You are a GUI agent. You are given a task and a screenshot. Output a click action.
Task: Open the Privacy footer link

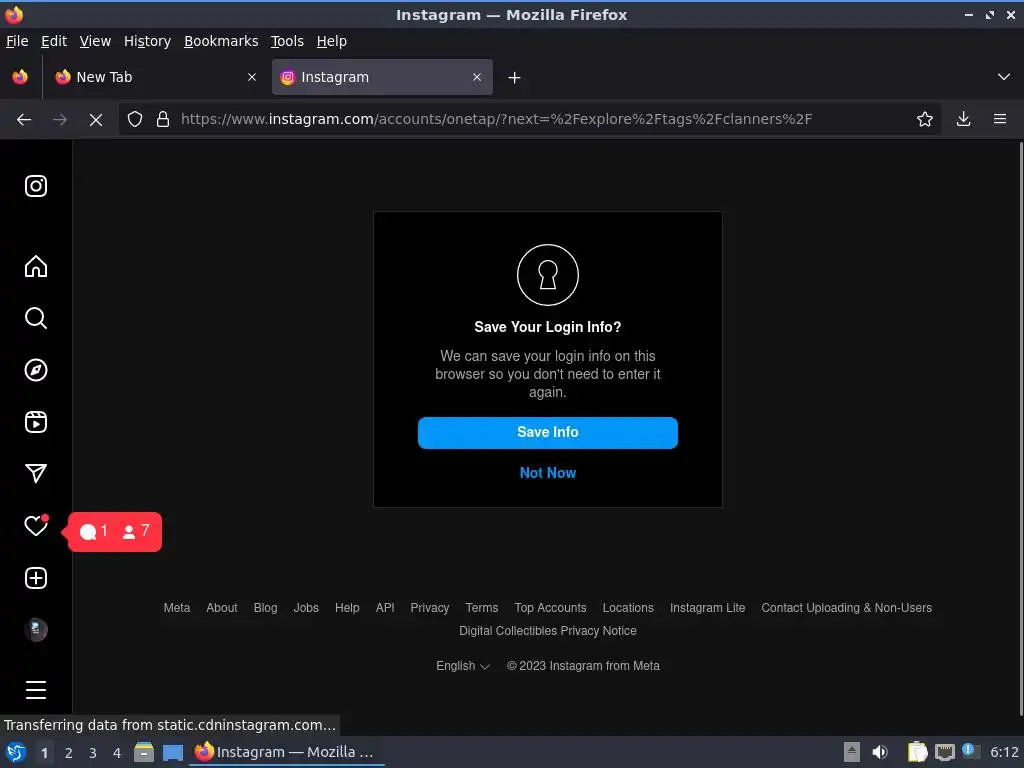pos(430,608)
